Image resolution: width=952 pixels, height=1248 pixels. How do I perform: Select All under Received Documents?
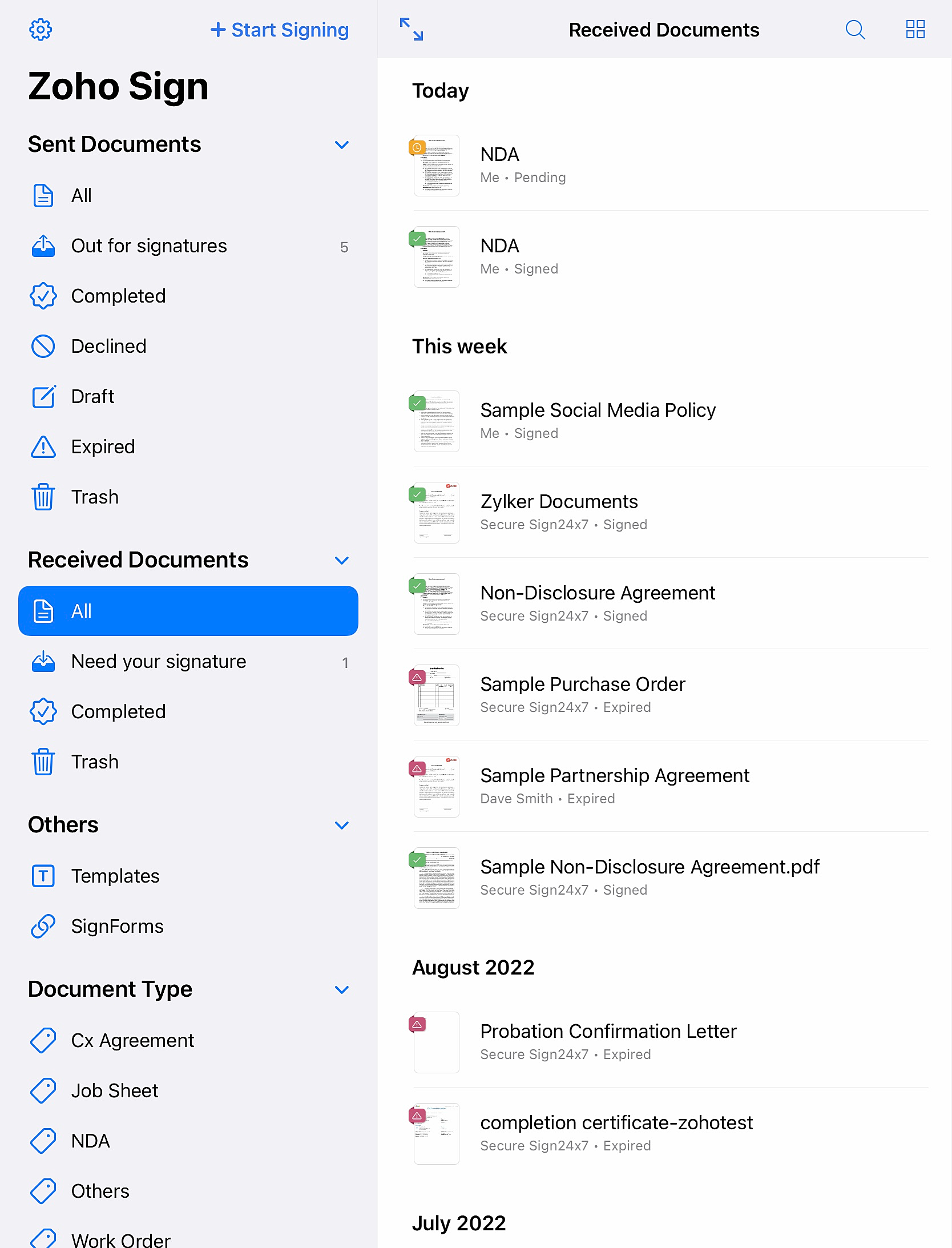point(188,611)
